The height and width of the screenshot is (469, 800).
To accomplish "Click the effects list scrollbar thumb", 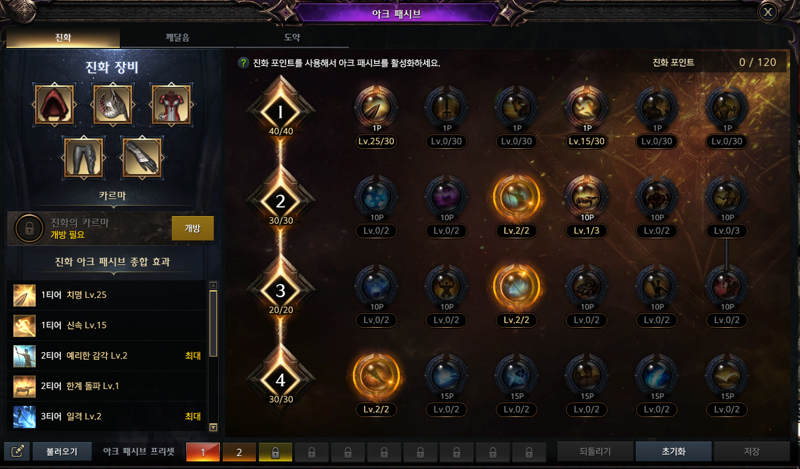I will [x=213, y=324].
